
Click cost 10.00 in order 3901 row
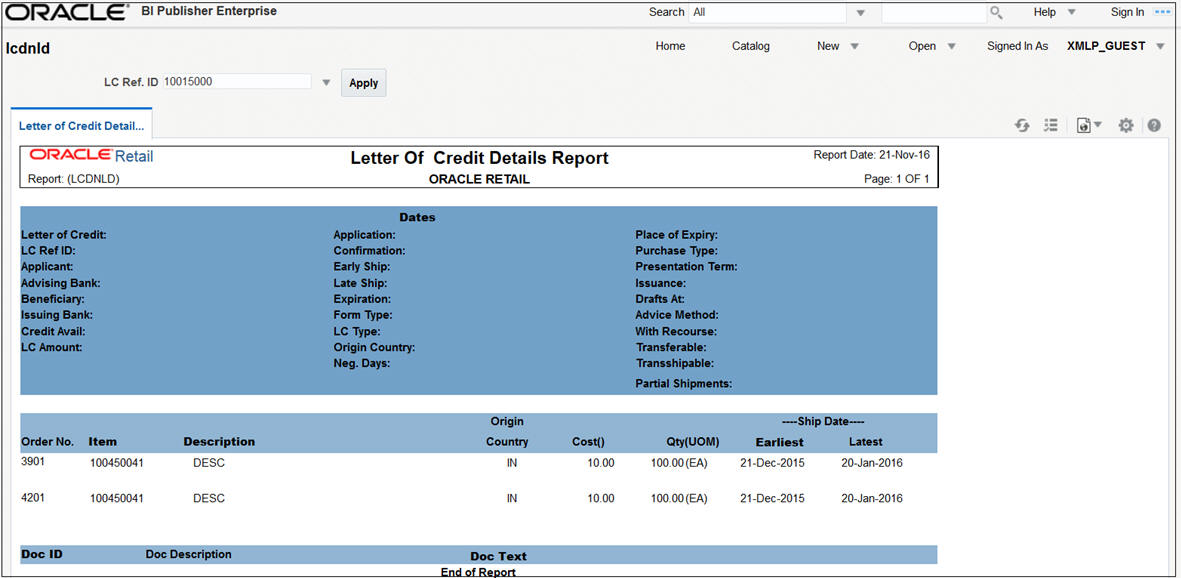point(601,463)
